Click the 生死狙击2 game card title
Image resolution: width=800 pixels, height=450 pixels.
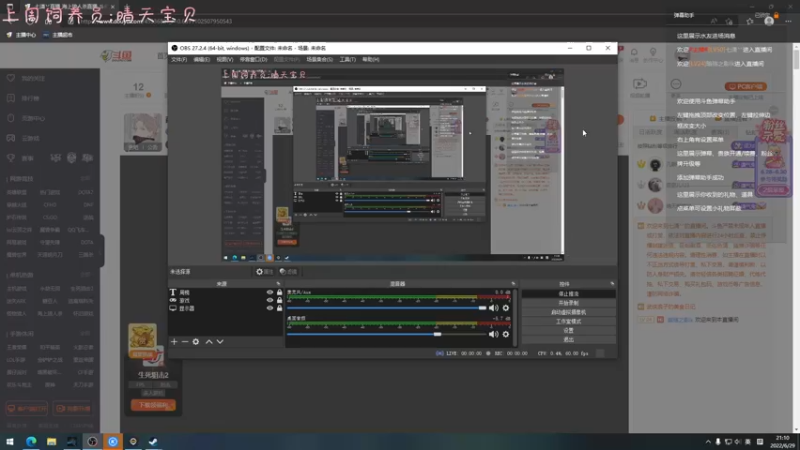(153, 375)
